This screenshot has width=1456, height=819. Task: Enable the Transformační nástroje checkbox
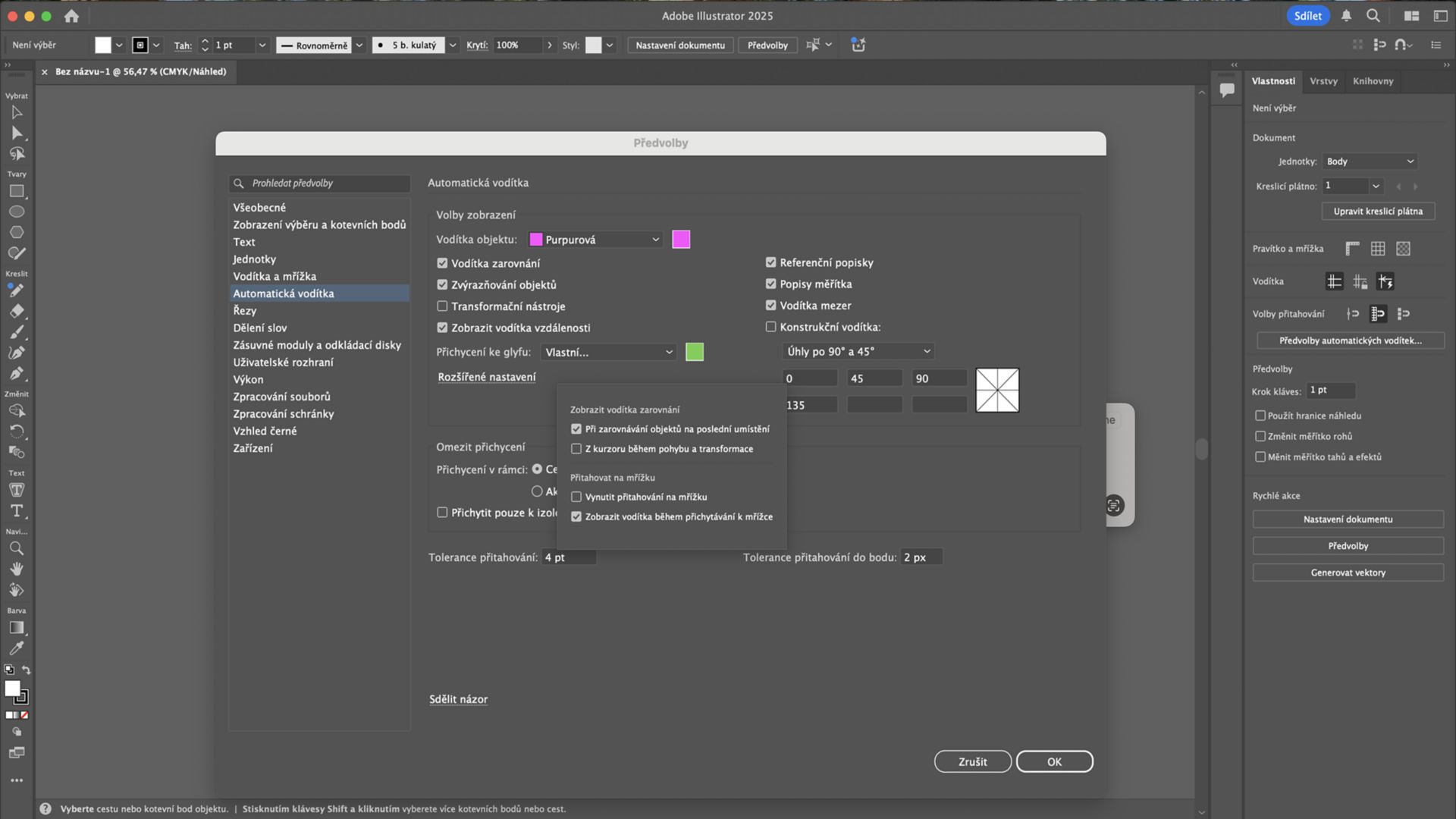442,306
